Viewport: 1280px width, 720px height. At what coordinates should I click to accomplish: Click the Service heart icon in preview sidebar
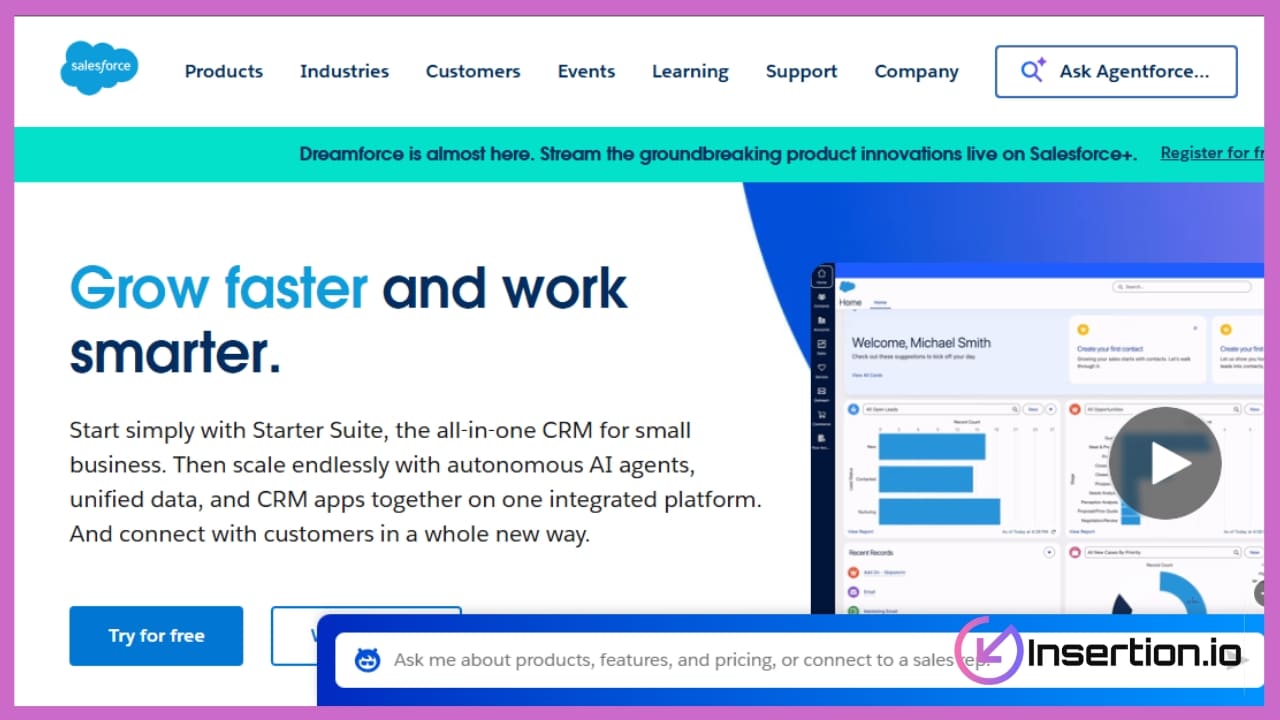pyautogui.click(x=822, y=369)
